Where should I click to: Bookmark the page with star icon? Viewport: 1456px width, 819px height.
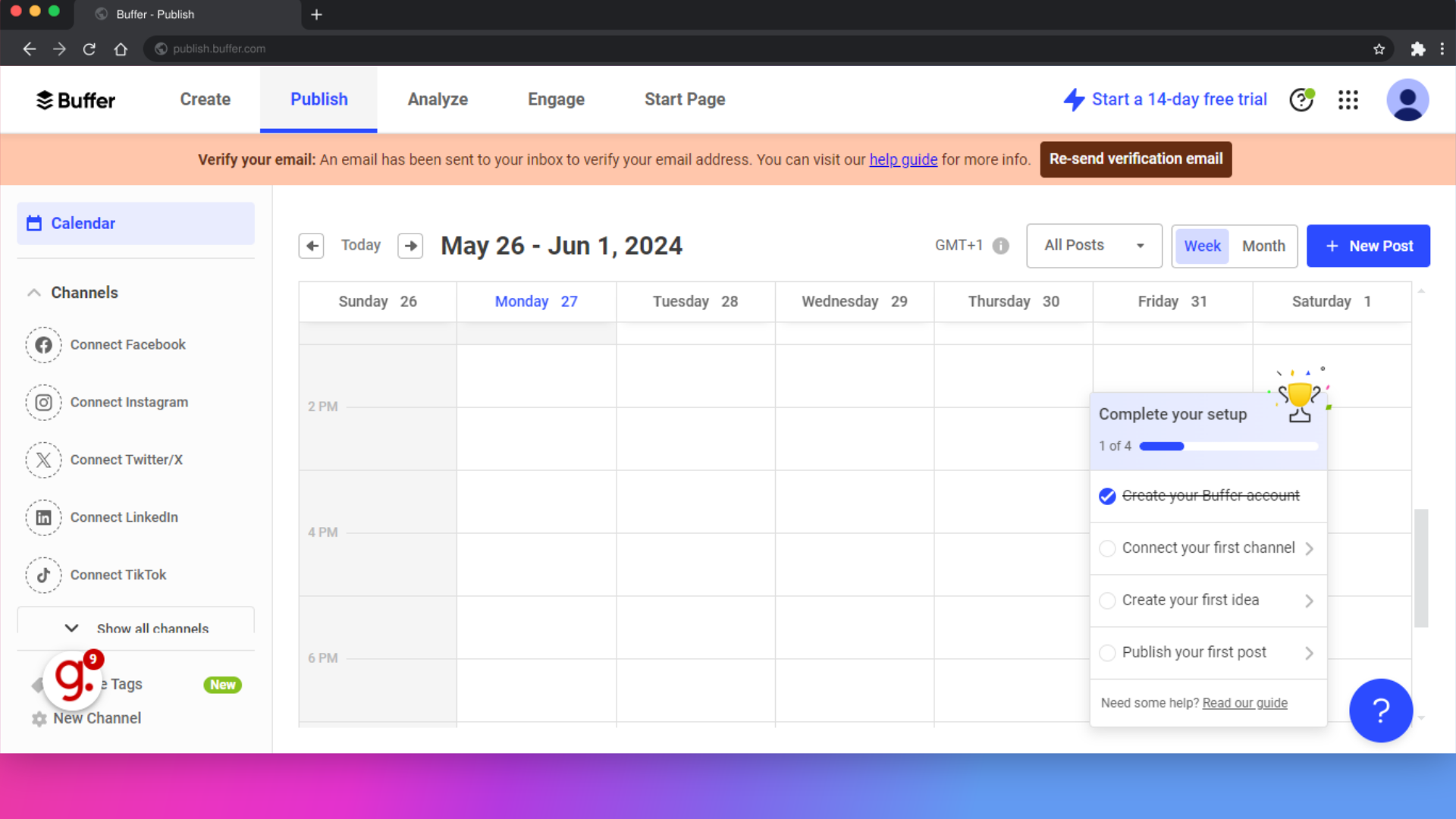[1379, 49]
